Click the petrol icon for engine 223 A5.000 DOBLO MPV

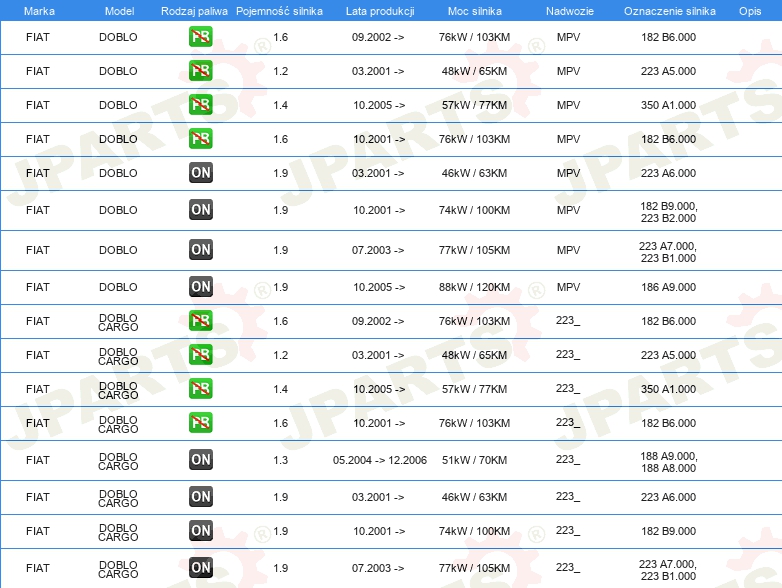pyautogui.click(x=200, y=71)
